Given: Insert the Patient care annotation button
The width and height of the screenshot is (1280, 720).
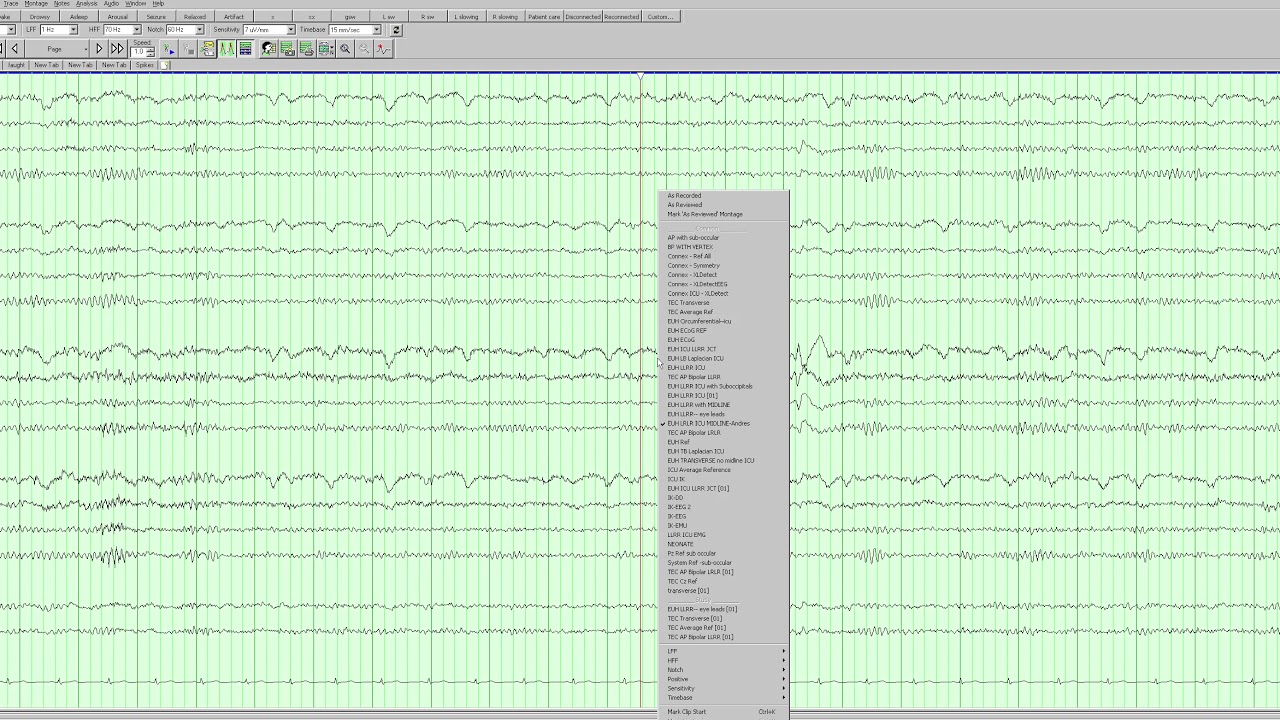Looking at the screenshot, I should [x=544, y=17].
